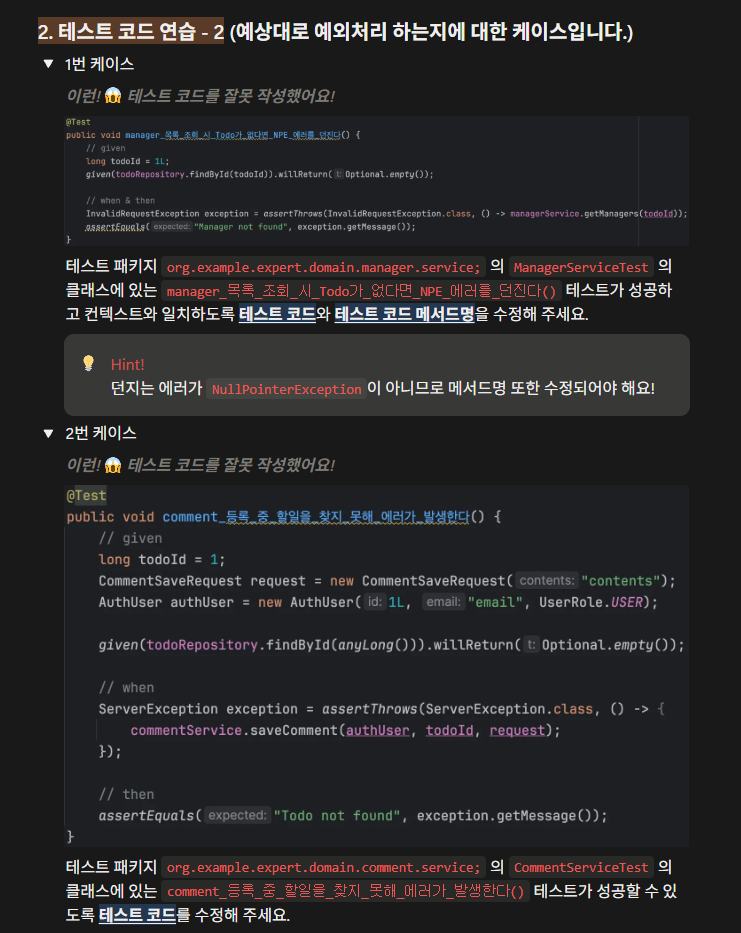The image size is (741, 933).
Task: Click the CommentServiceTest inline code
Action: pyautogui.click(x=581, y=868)
